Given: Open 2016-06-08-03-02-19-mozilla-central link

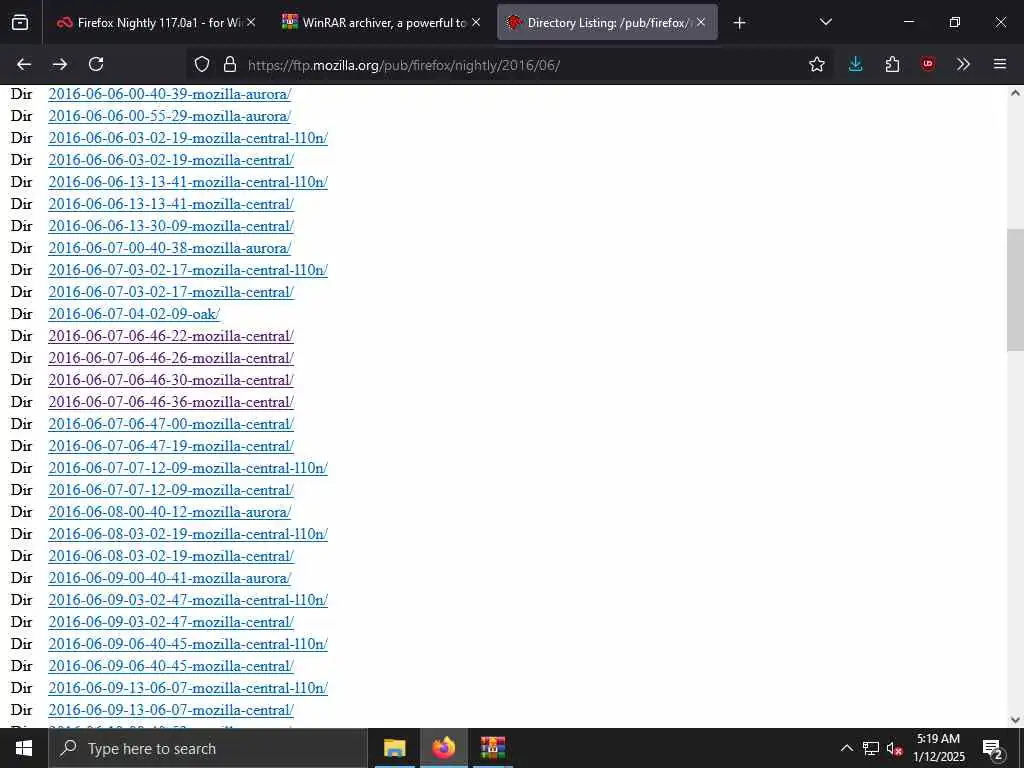Looking at the screenshot, I should [171, 556].
